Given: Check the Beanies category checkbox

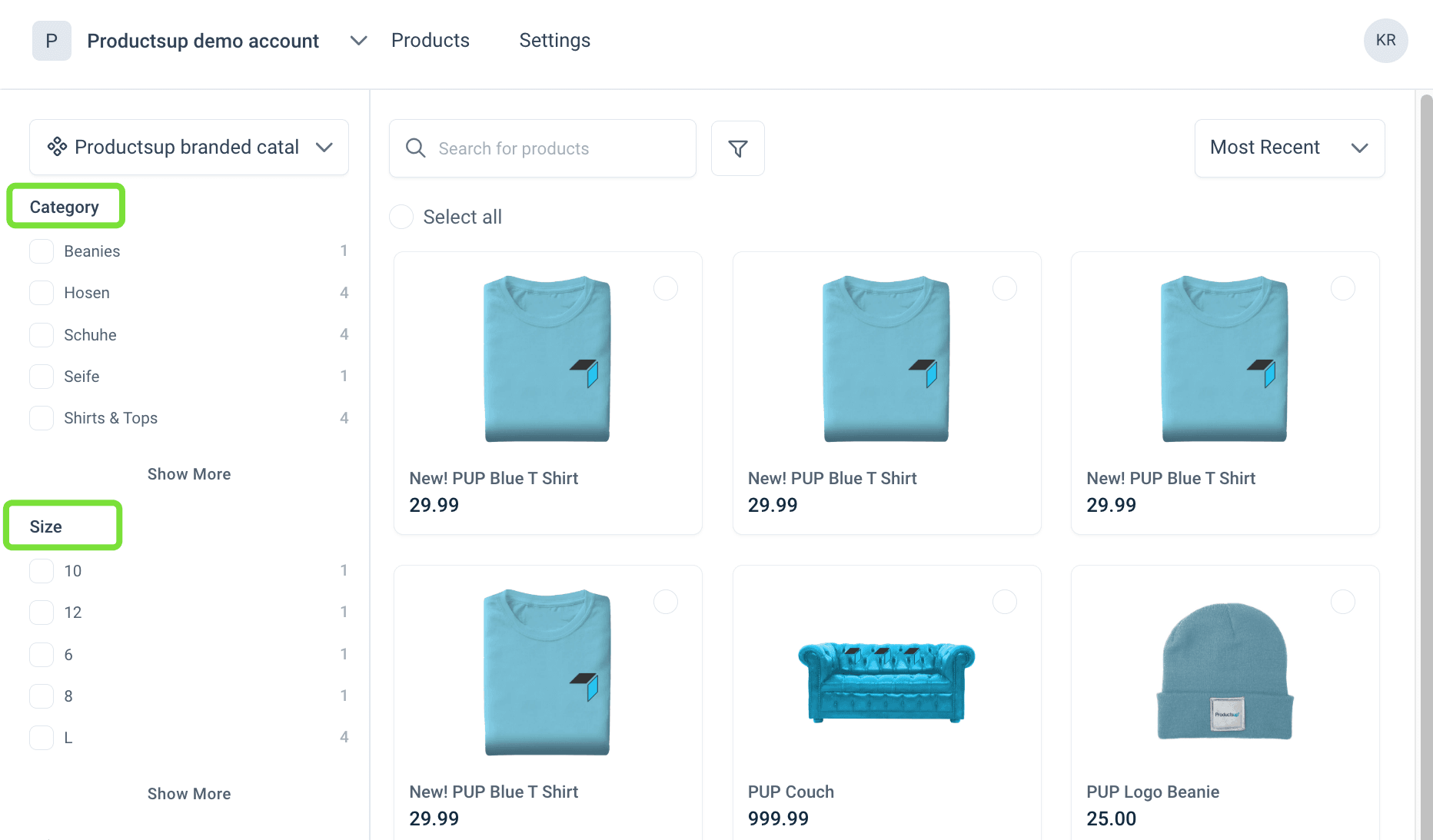Looking at the screenshot, I should tap(42, 251).
